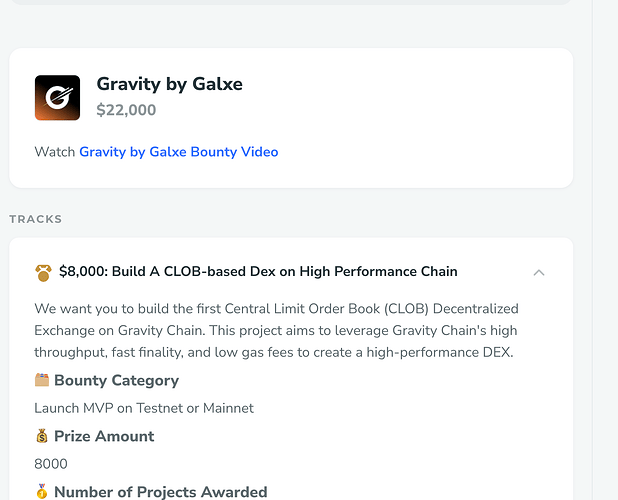Click the TRACKS section label
This screenshot has width=618, height=500.
pos(36,219)
